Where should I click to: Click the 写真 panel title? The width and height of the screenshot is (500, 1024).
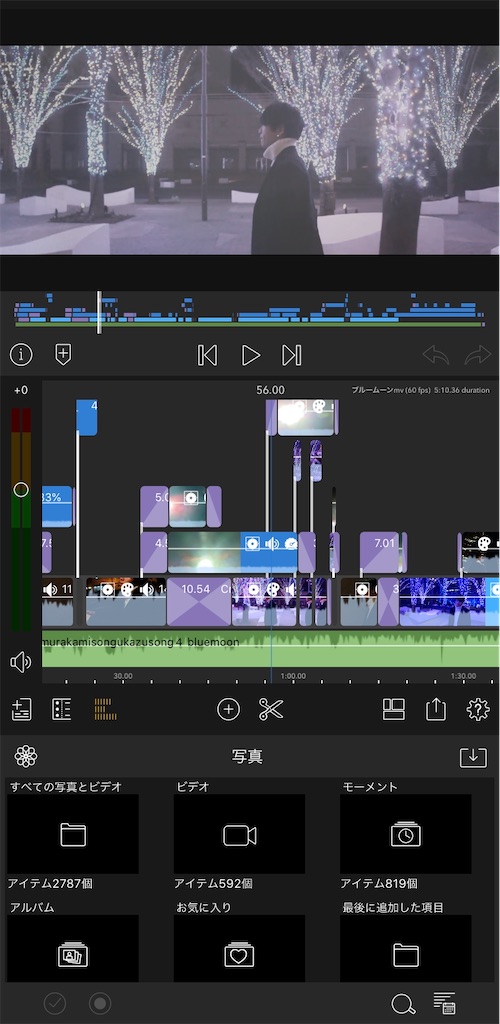[247, 757]
